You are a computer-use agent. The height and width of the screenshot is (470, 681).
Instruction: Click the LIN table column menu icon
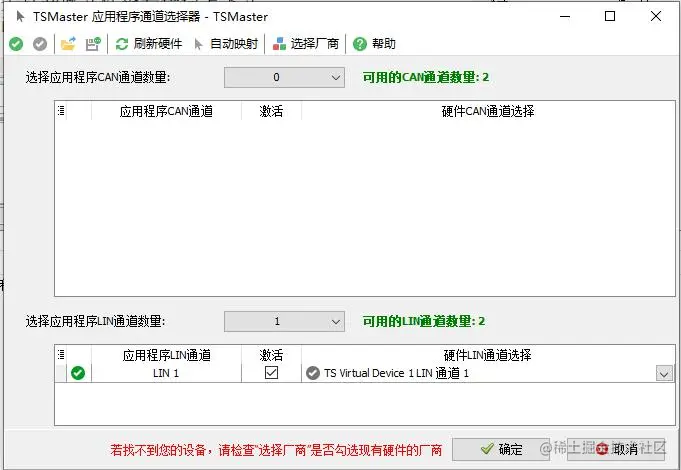coord(61,355)
